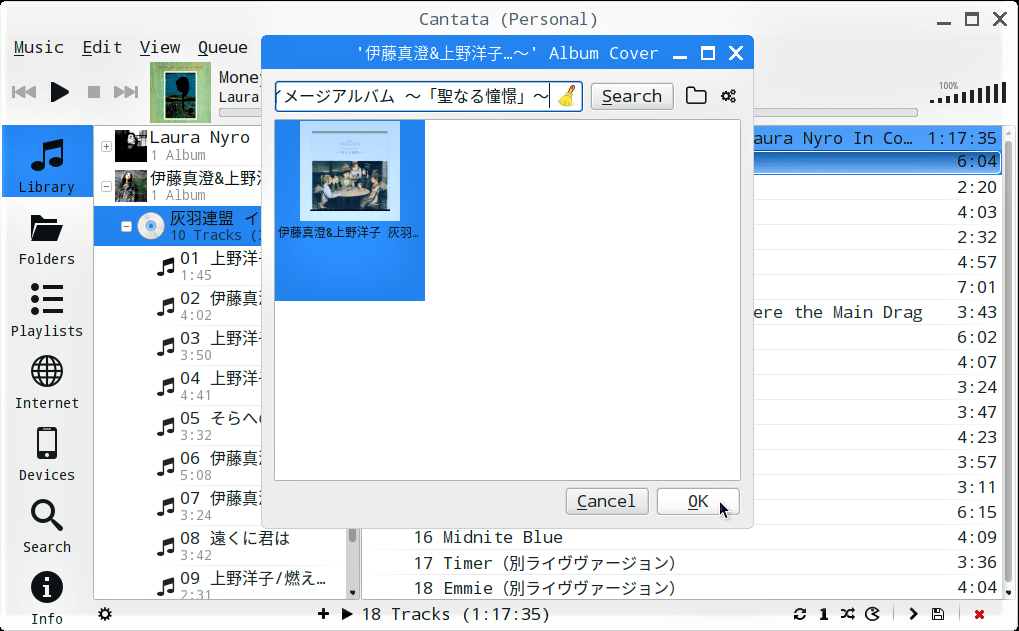The width and height of the screenshot is (1019, 631).
Task: Add selection to the play queue with plus icon
Action: (x=323, y=614)
